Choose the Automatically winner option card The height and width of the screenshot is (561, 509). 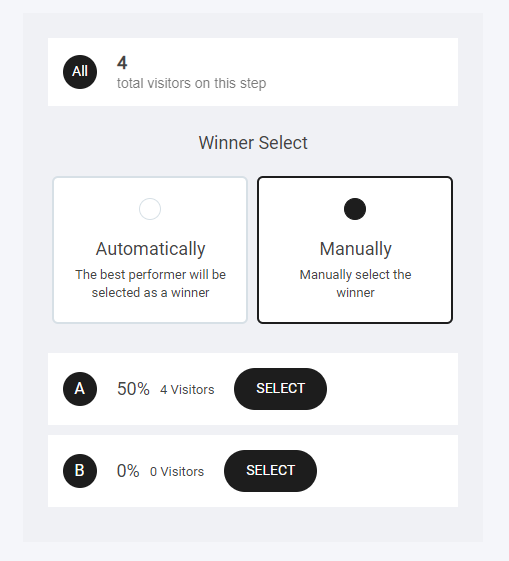[150, 250]
